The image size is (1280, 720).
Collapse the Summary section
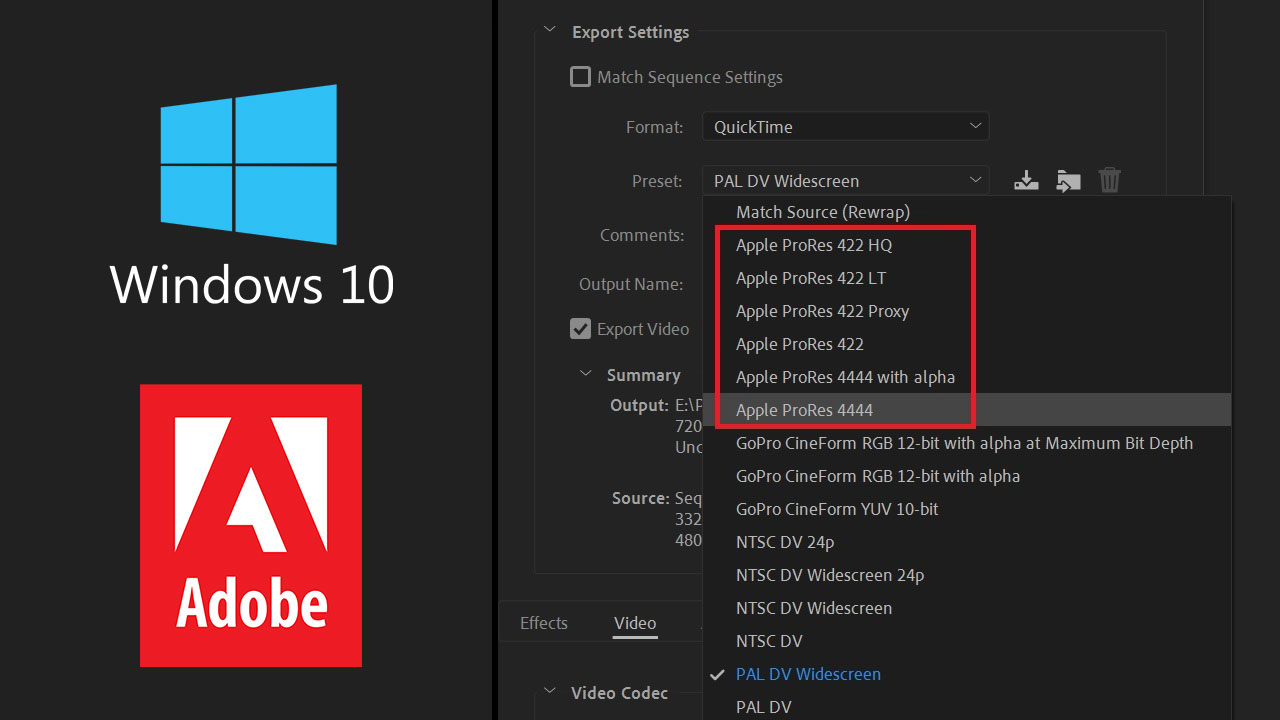pyautogui.click(x=586, y=374)
